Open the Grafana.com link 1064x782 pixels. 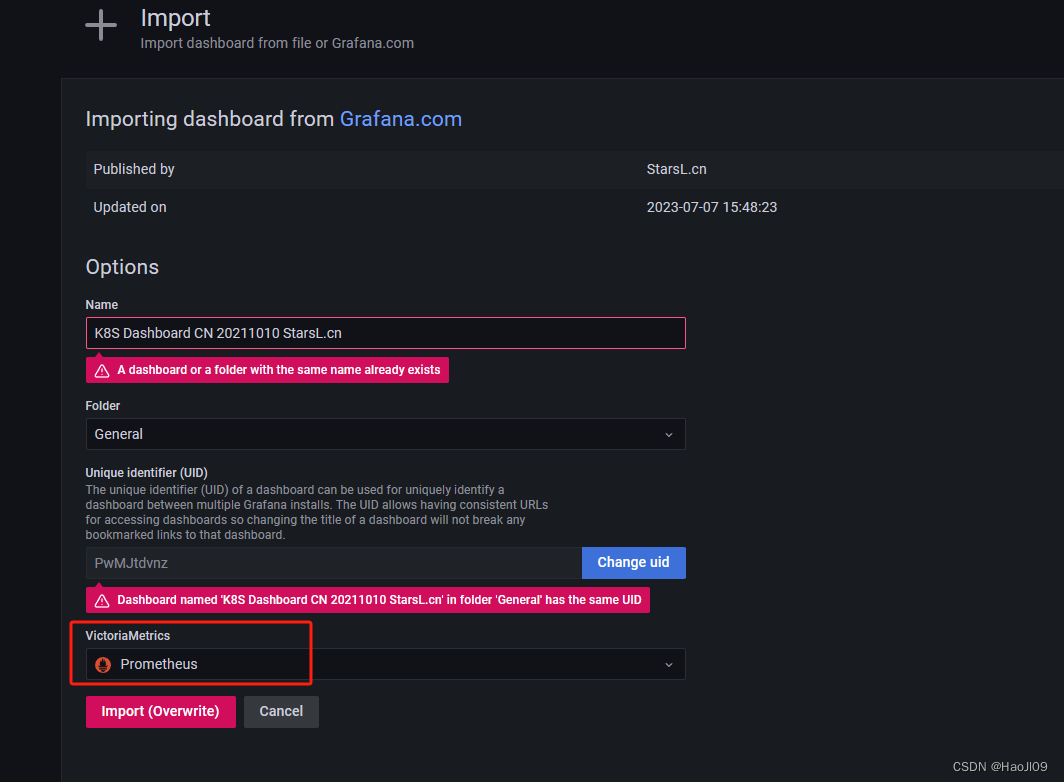click(400, 119)
